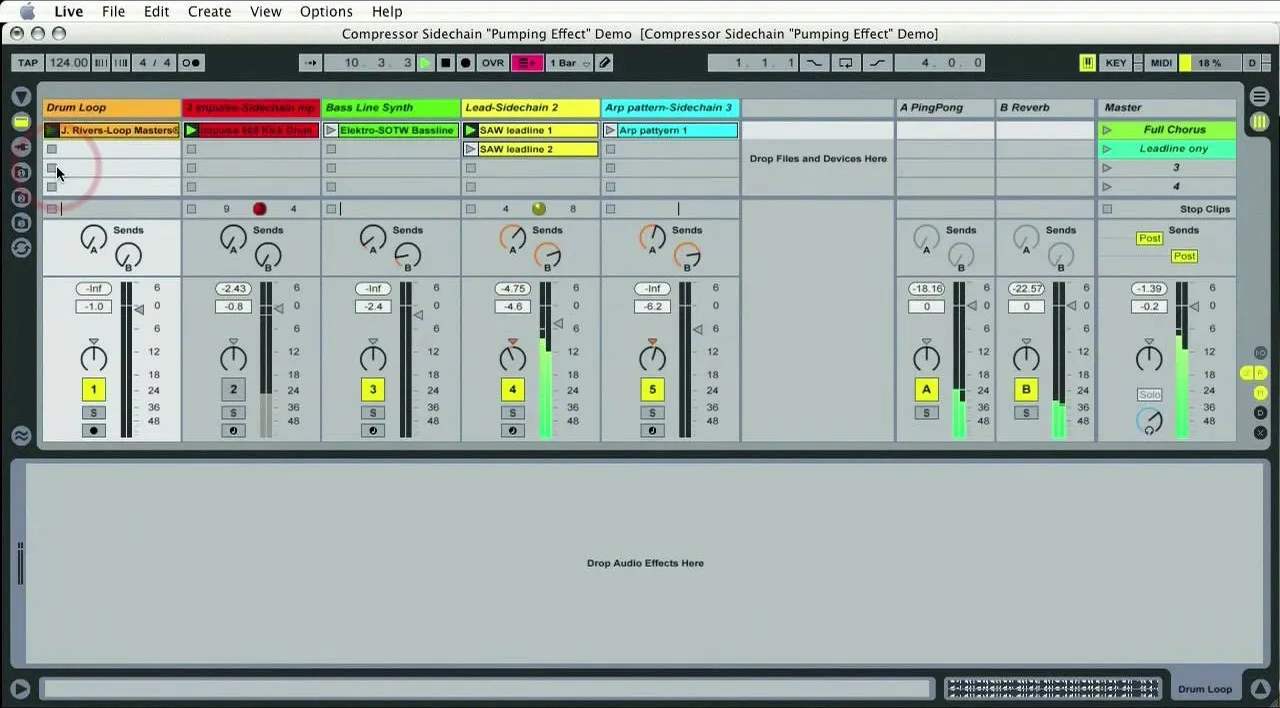1280x708 pixels.
Task: Open the 1 Bar quantization menu
Action: pos(568,63)
